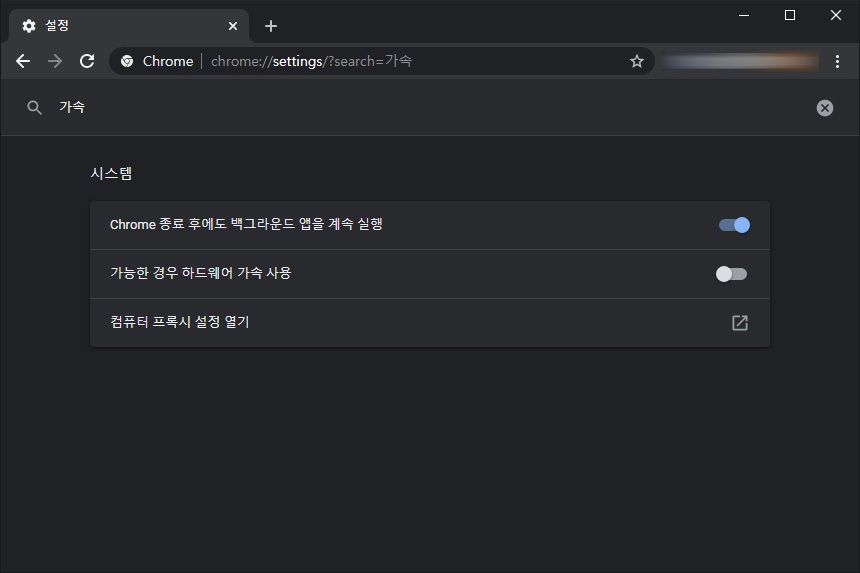Click the Chrome site info icon in address bar
Image resolution: width=860 pixels, height=573 pixels.
point(127,61)
